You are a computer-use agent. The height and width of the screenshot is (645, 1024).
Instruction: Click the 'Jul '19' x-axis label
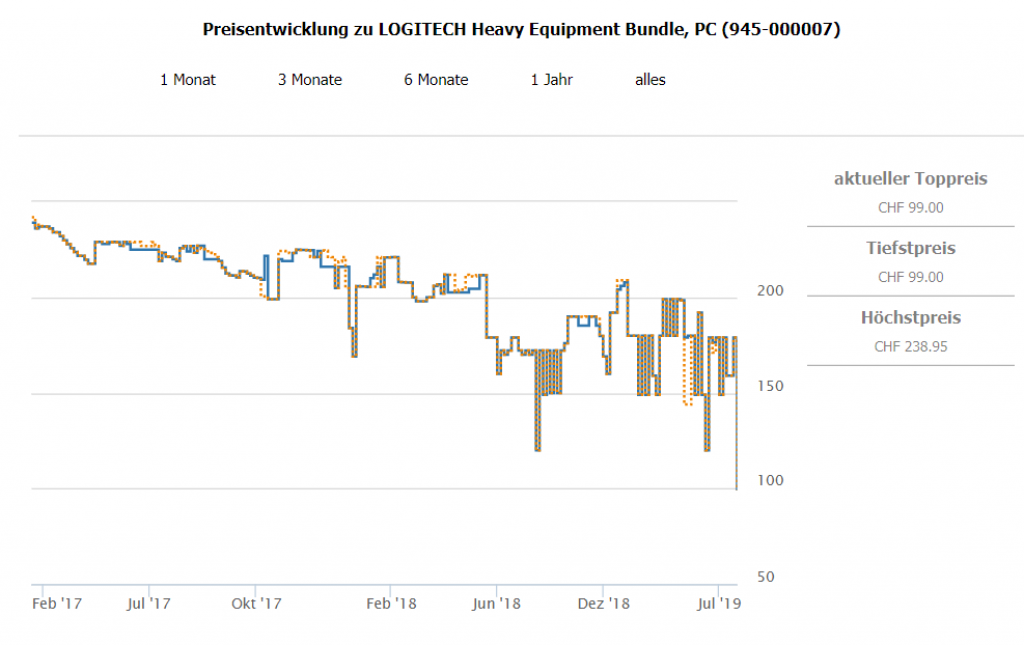[719, 604]
